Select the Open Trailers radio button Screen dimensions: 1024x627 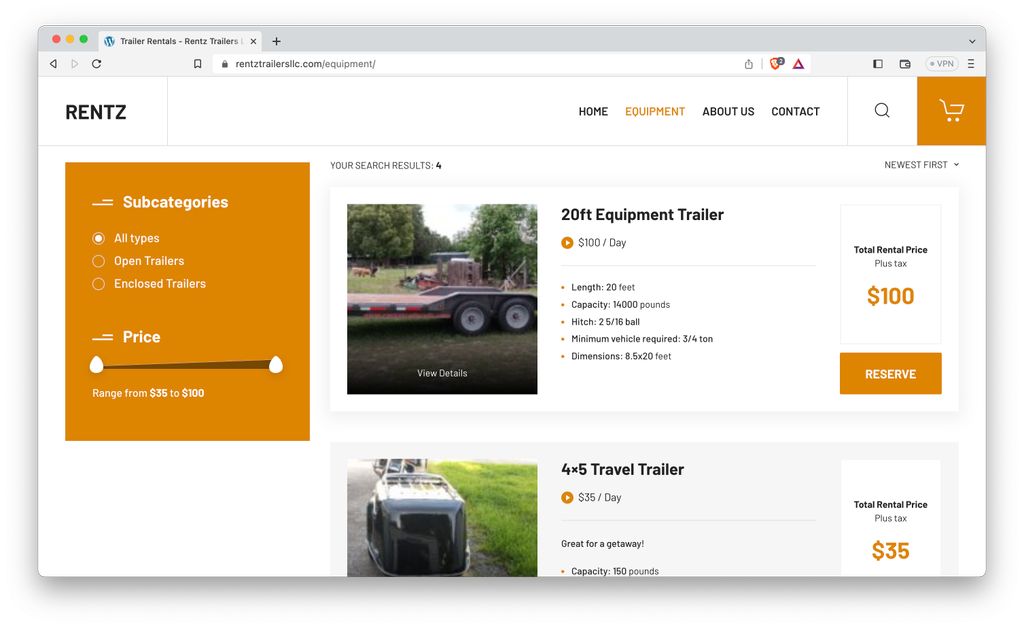pyautogui.click(x=98, y=261)
